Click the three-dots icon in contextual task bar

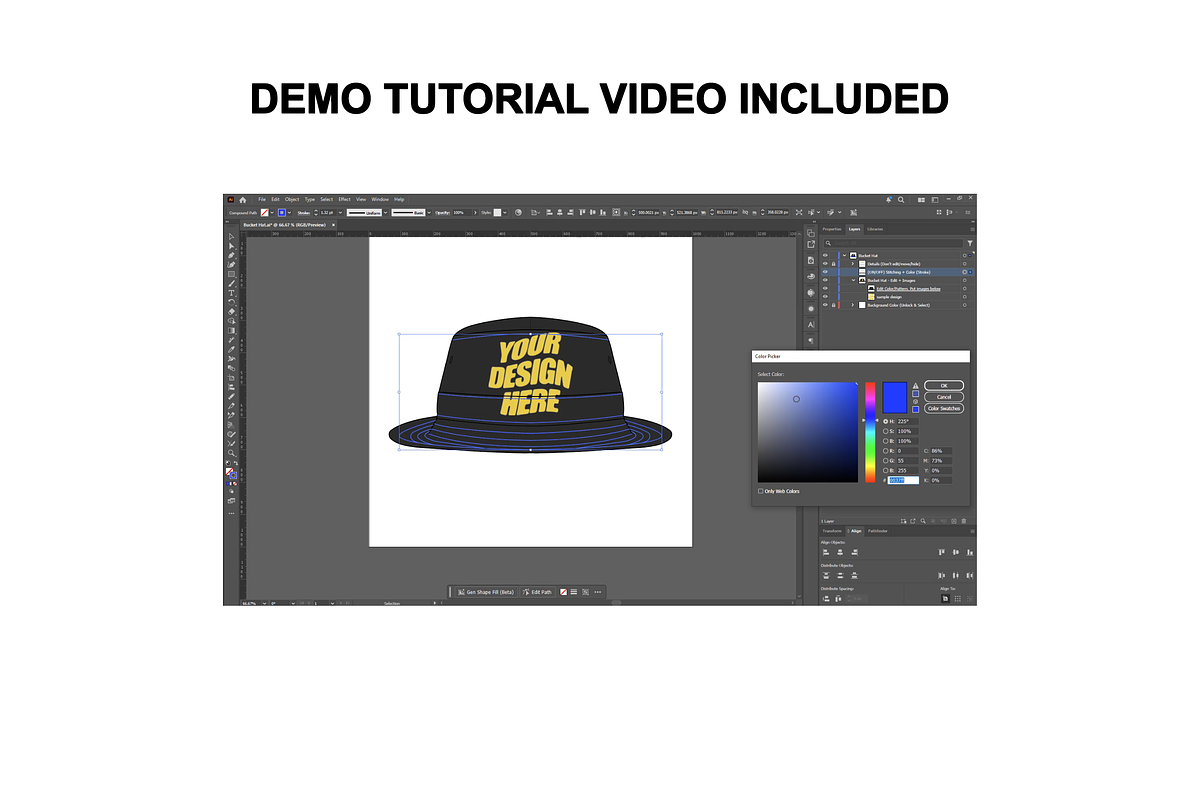[598, 592]
